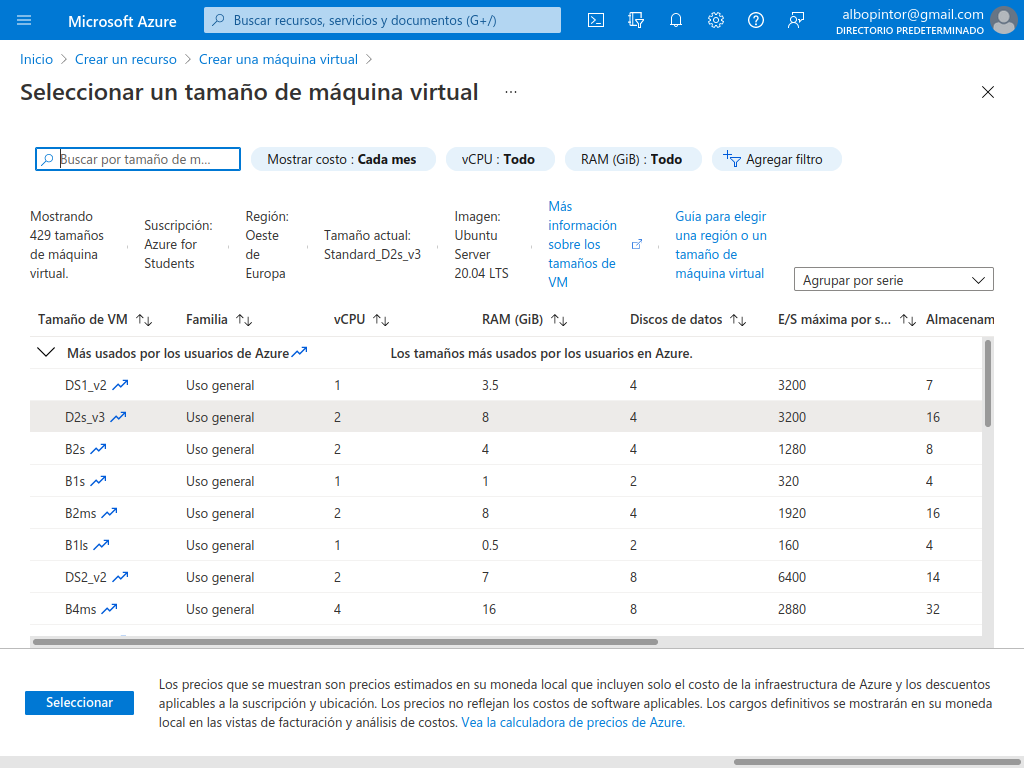Go to Inicio breadcrumb

coord(37,59)
